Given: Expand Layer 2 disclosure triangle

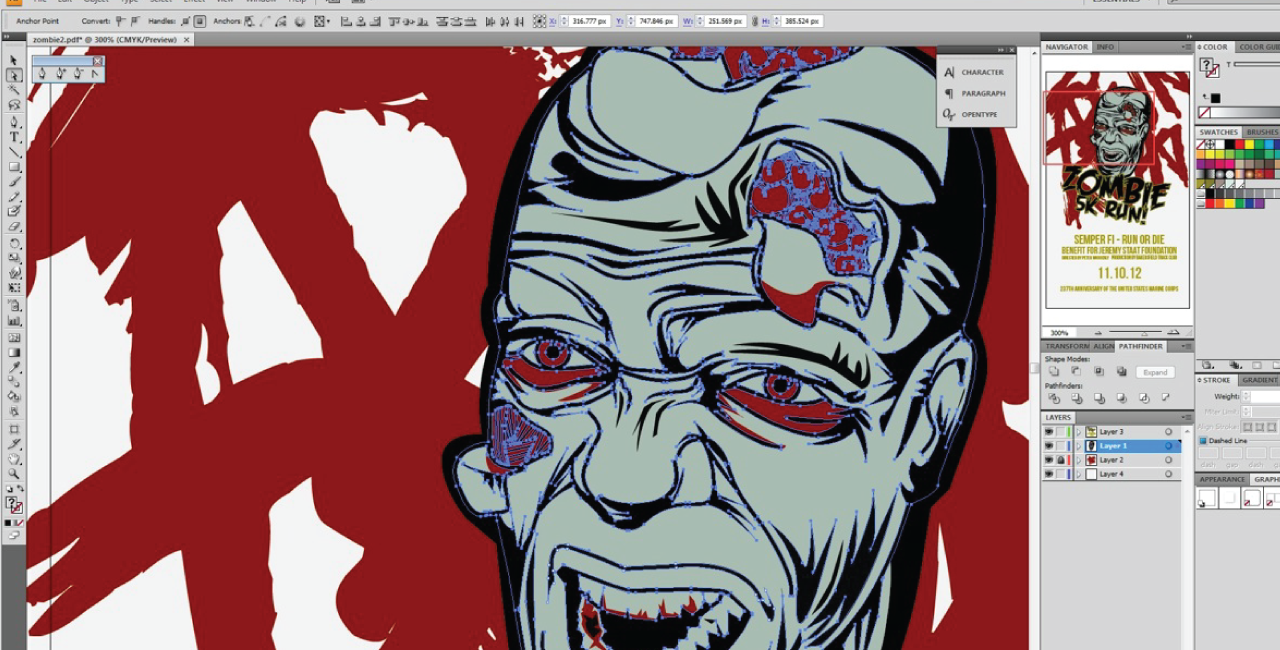Looking at the screenshot, I should pyautogui.click(x=1079, y=460).
